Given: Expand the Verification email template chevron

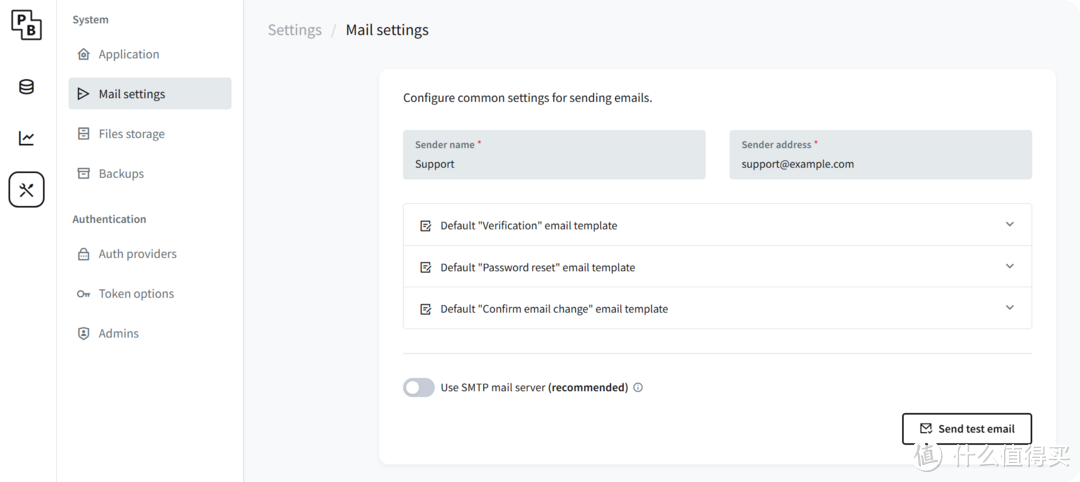Looking at the screenshot, I should tap(1009, 225).
